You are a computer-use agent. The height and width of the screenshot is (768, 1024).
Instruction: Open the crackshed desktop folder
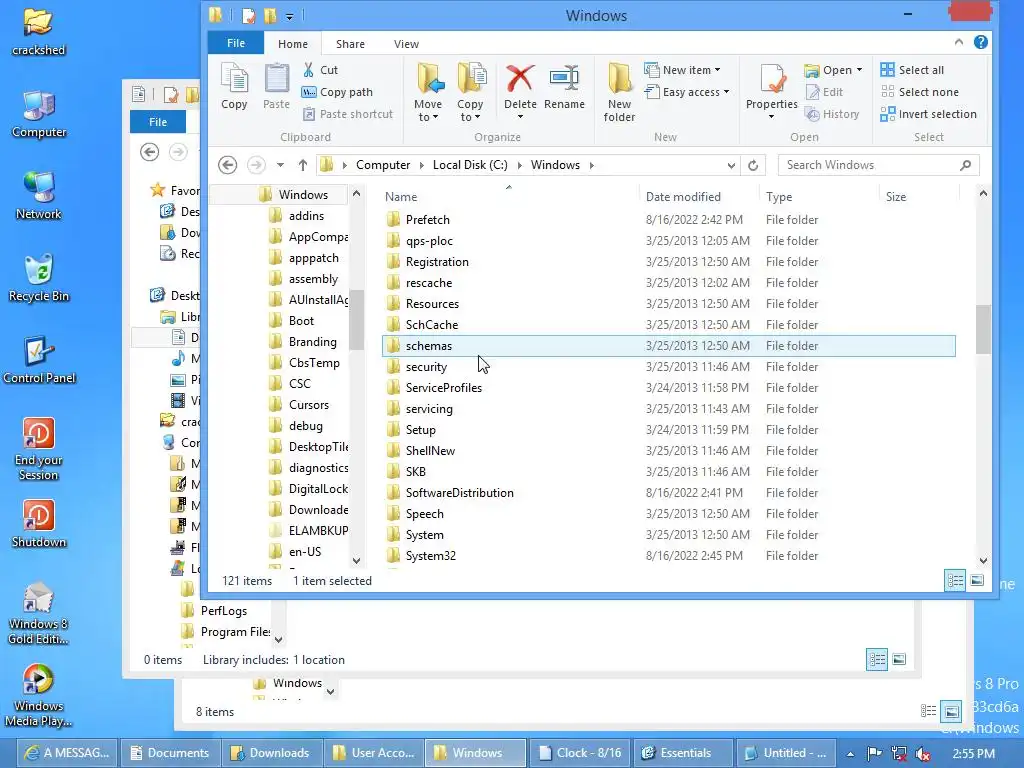39,31
